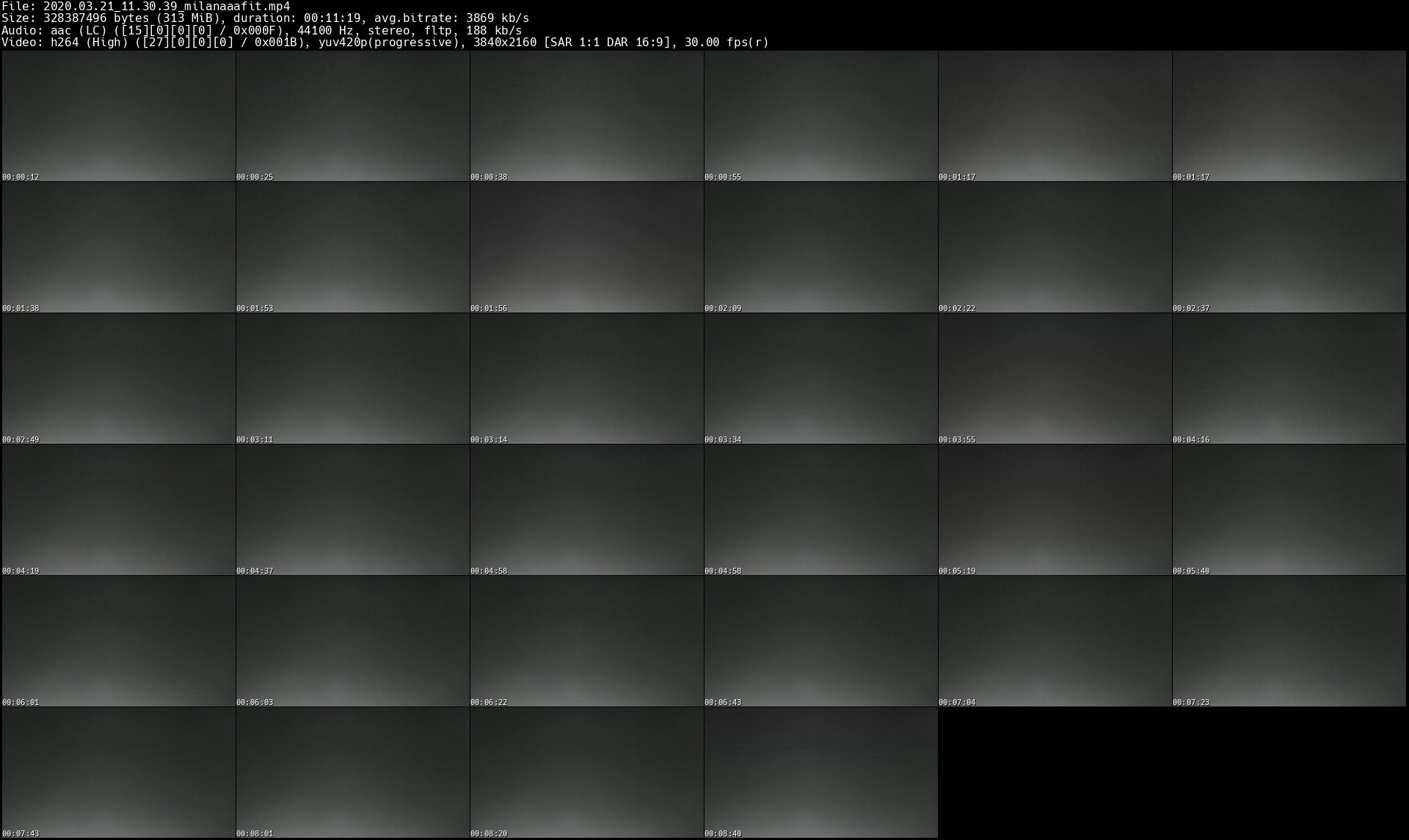This screenshot has width=1409, height=840.
Task: Click the aspect text SAR 1:1 DAR 16:9
Action: pos(607,43)
